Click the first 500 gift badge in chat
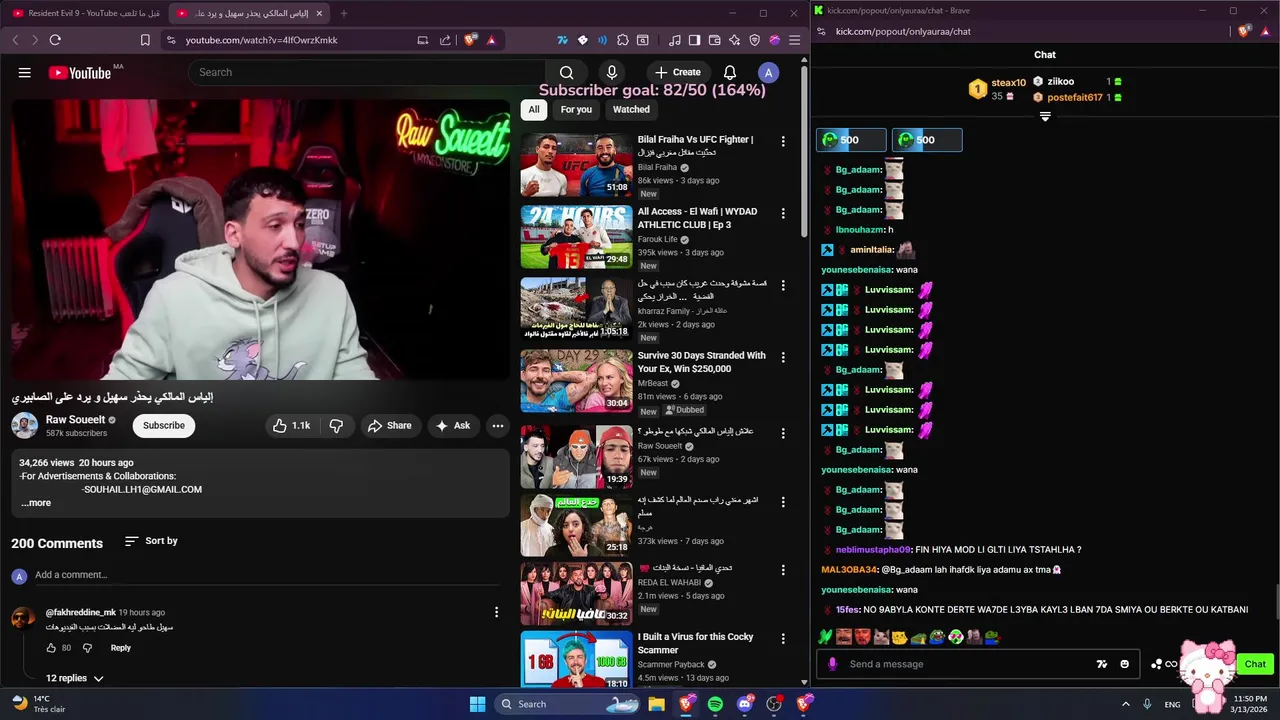This screenshot has width=1280, height=720. coord(851,140)
